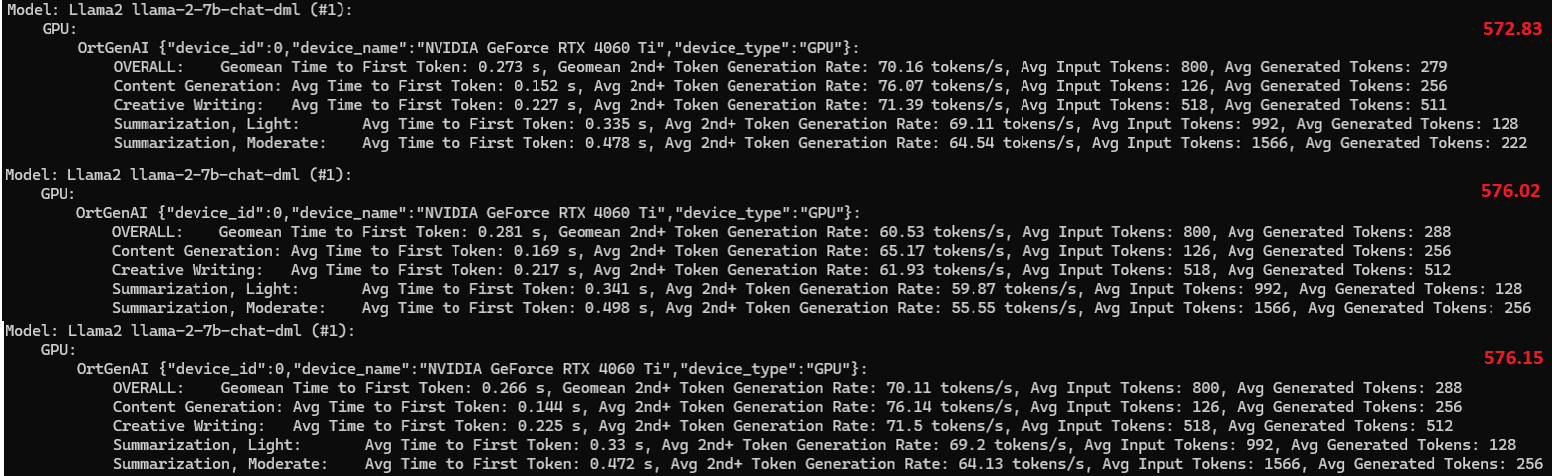Image resolution: width=1552 pixels, height=476 pixels.
Task: Click the OVERALL line with 70.11 tokens/s
Action: pyautogui.click(x=787, y=388)
